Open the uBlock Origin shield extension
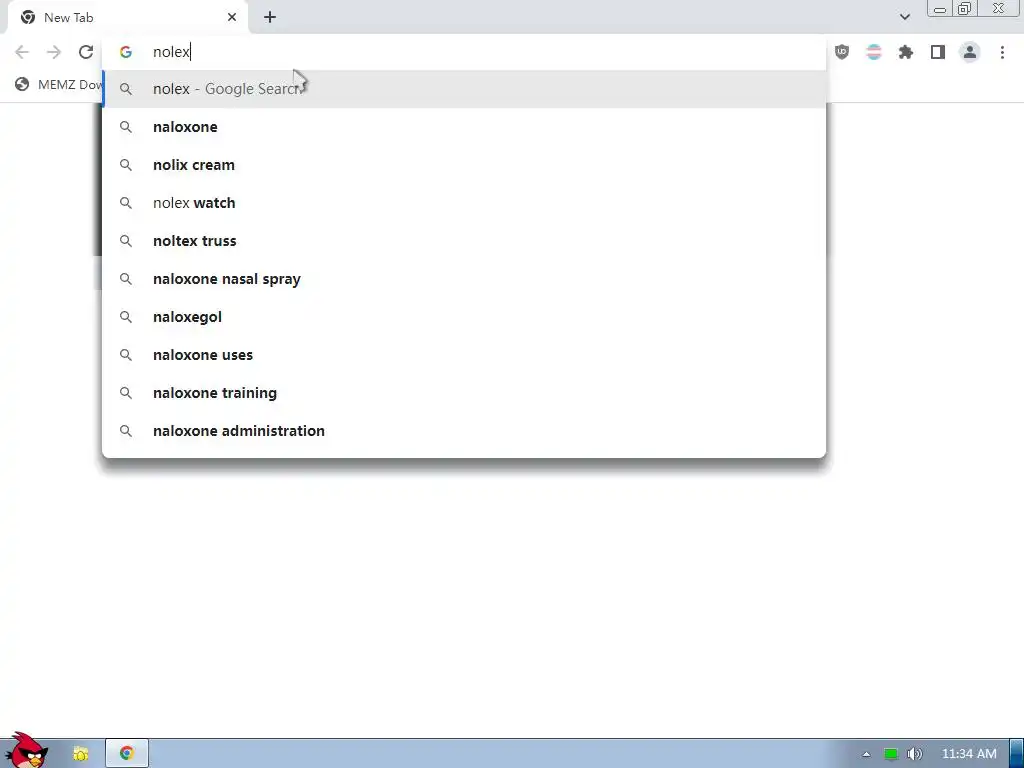The height and width of the screenshot is (768, 1024). tap(842, 52)
